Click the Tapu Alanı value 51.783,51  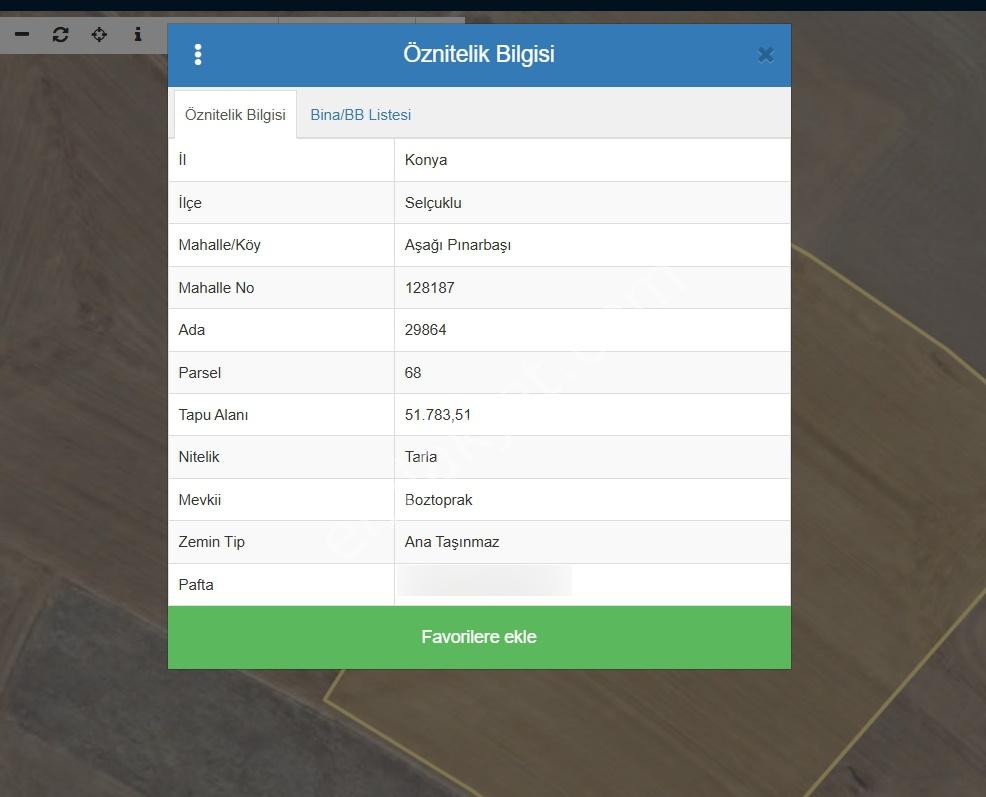[x=438, y=415]
